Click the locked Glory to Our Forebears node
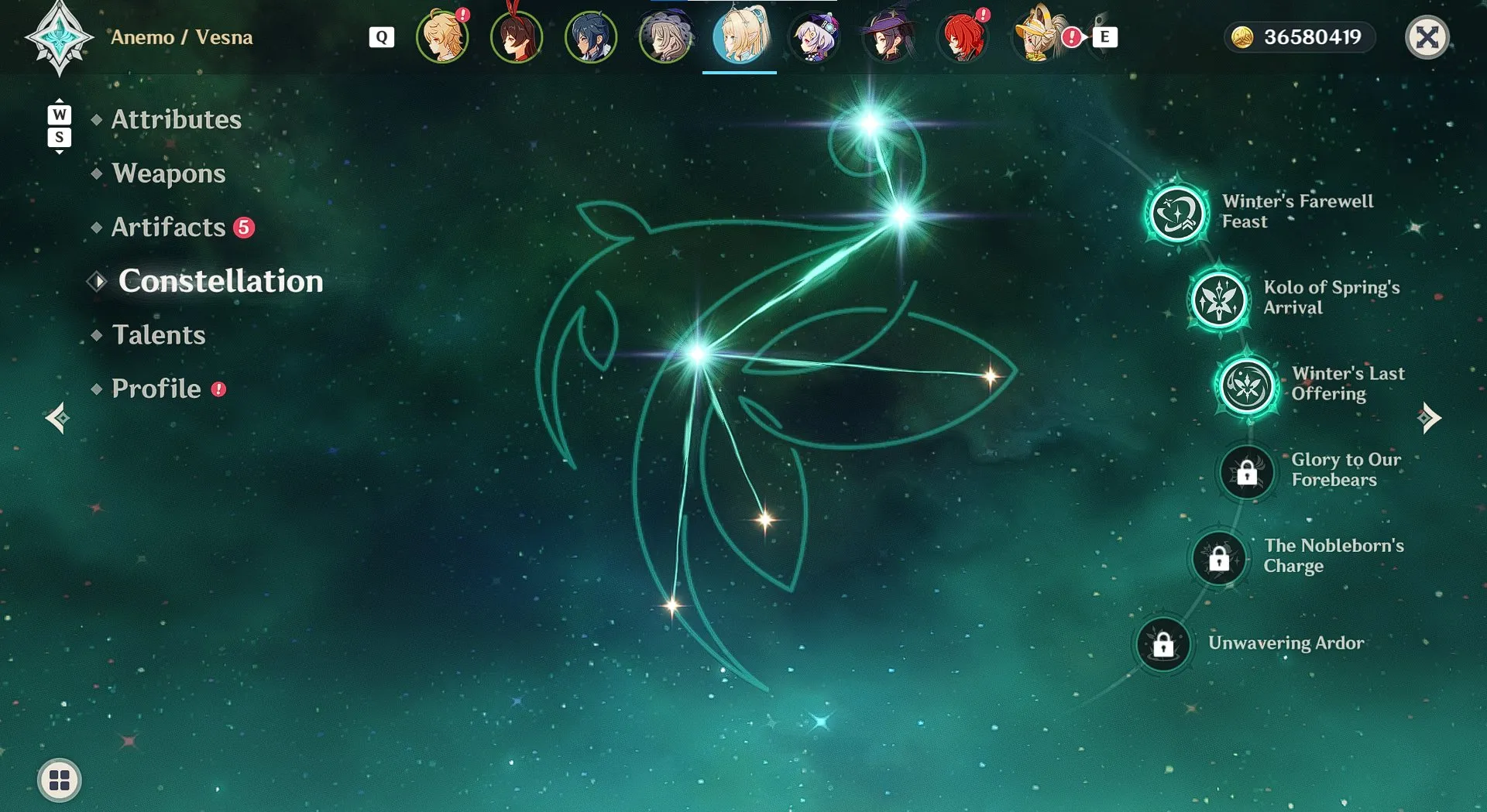The image size is (1487, 812). tap(1247, 471)
